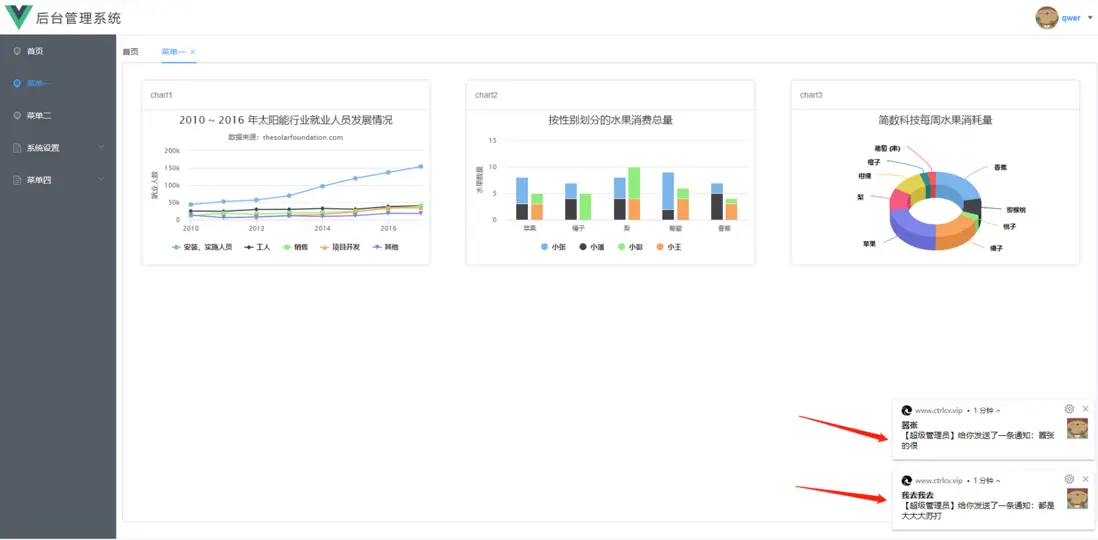Click the qwer username link
This screenshot has height=540, width=1098.
coord(1071,18)
